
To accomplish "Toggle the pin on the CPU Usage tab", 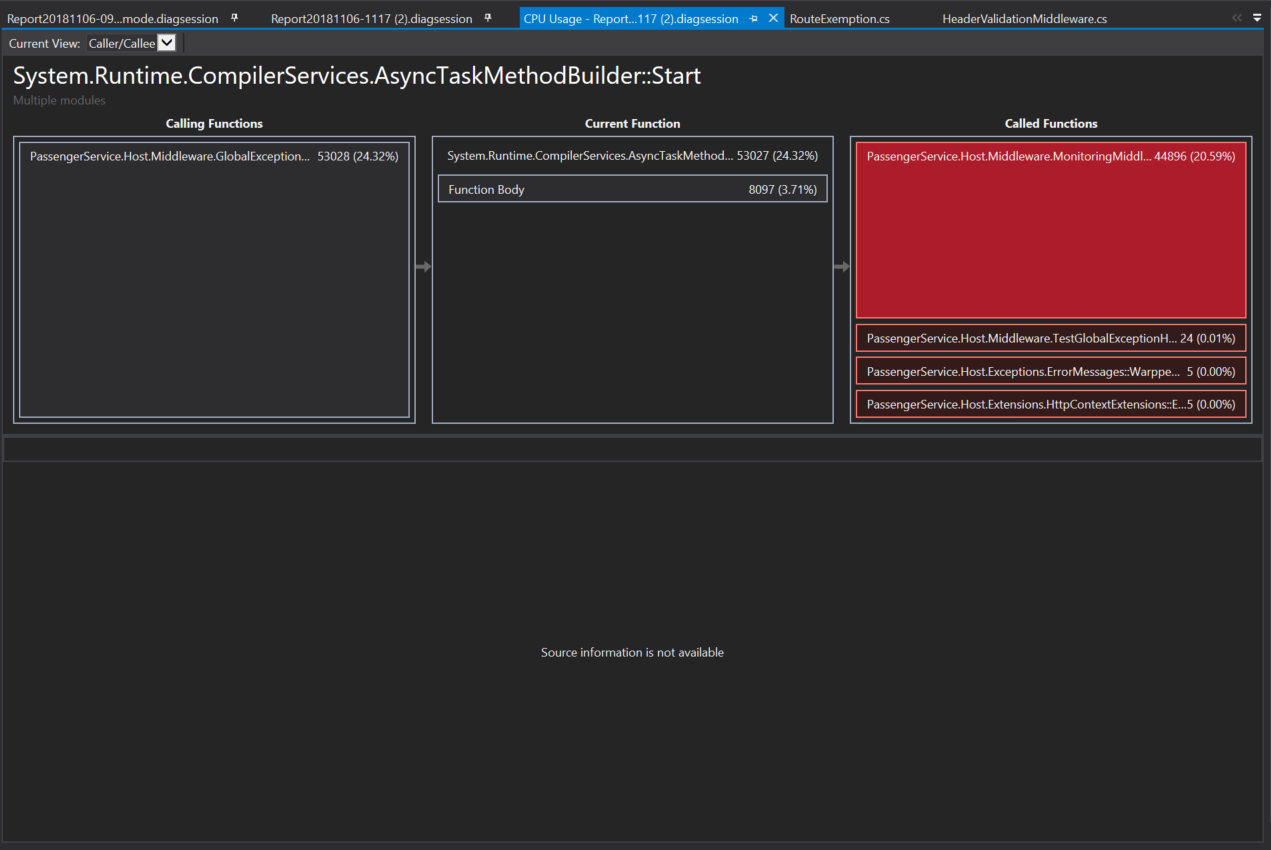I will (752, 18).
